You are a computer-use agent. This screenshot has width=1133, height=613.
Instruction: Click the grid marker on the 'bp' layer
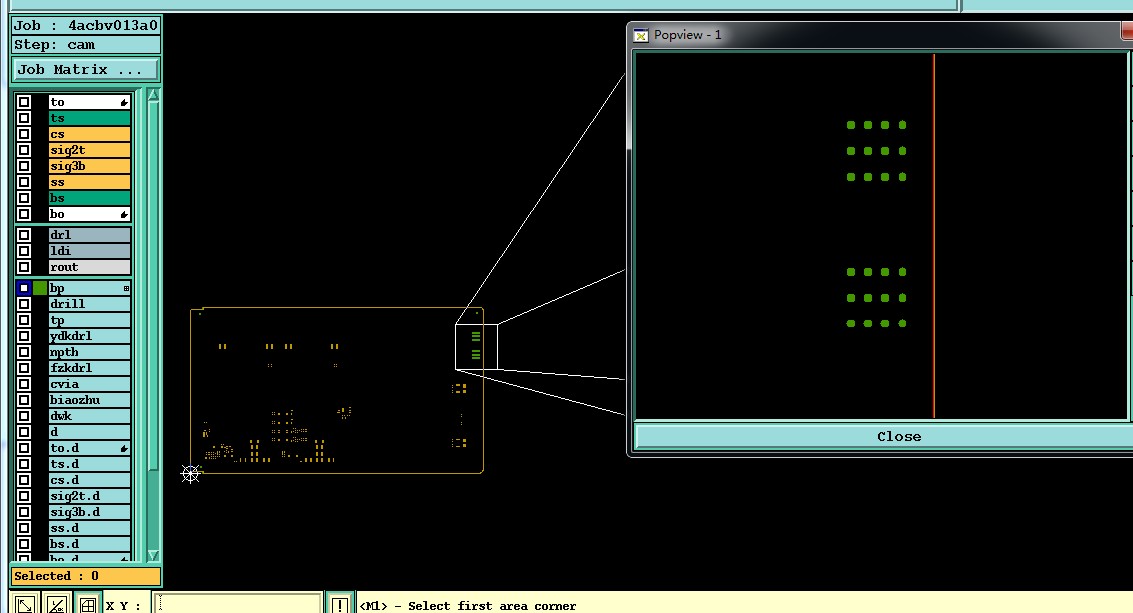click(x=126, y=288)
